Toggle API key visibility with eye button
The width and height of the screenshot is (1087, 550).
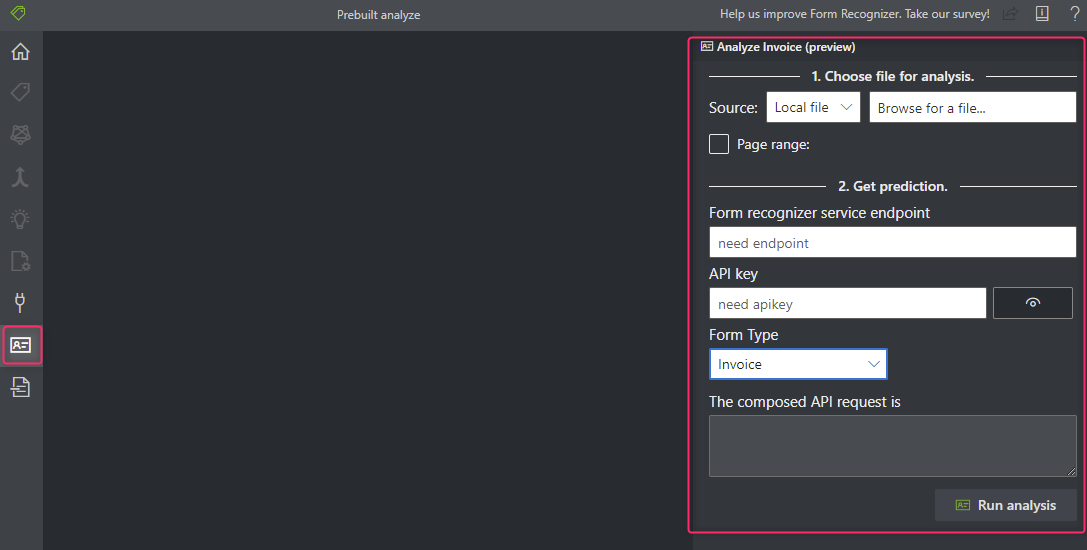1033,303
